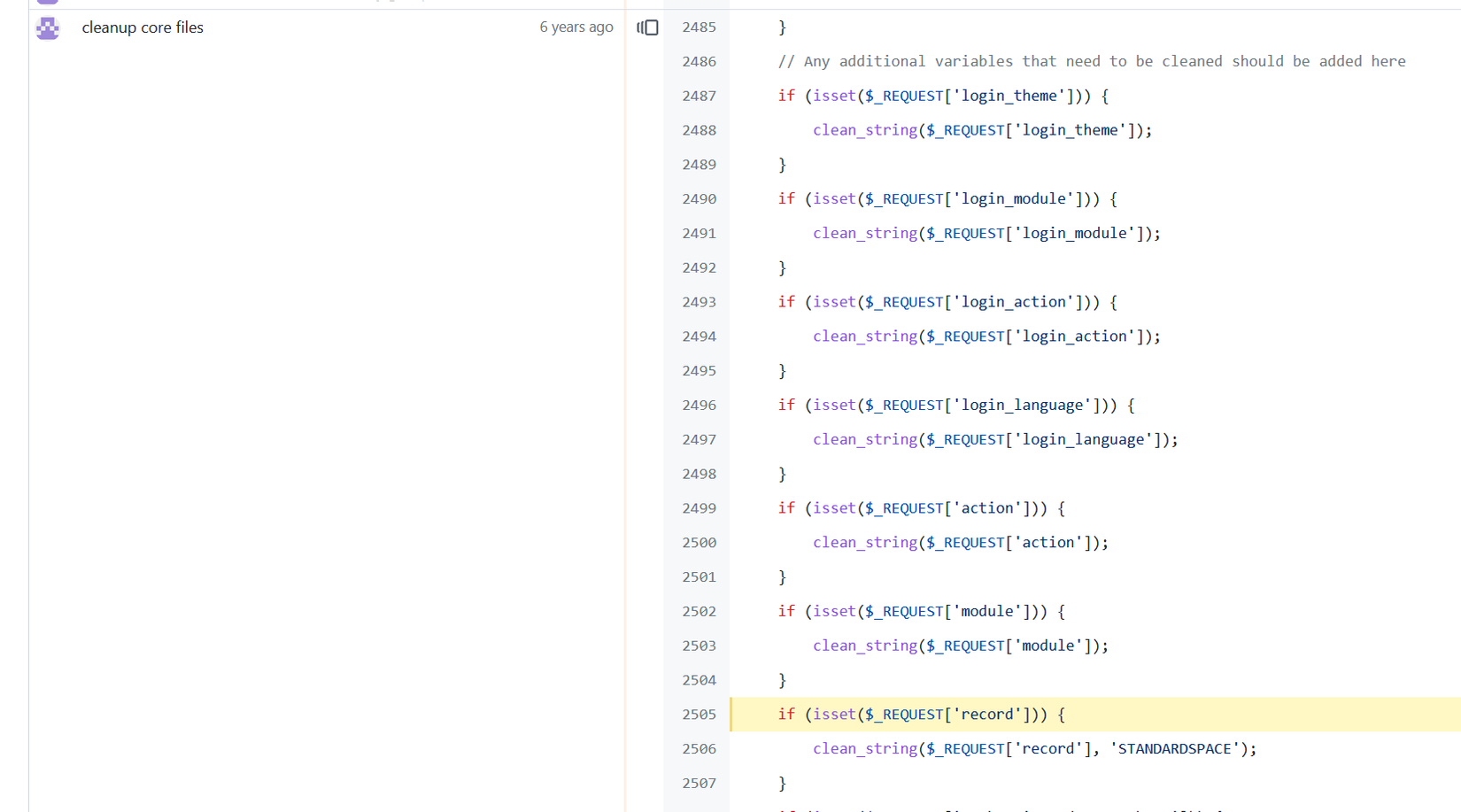Click line number 2507

pyautogui.click(x=699, y=784)
